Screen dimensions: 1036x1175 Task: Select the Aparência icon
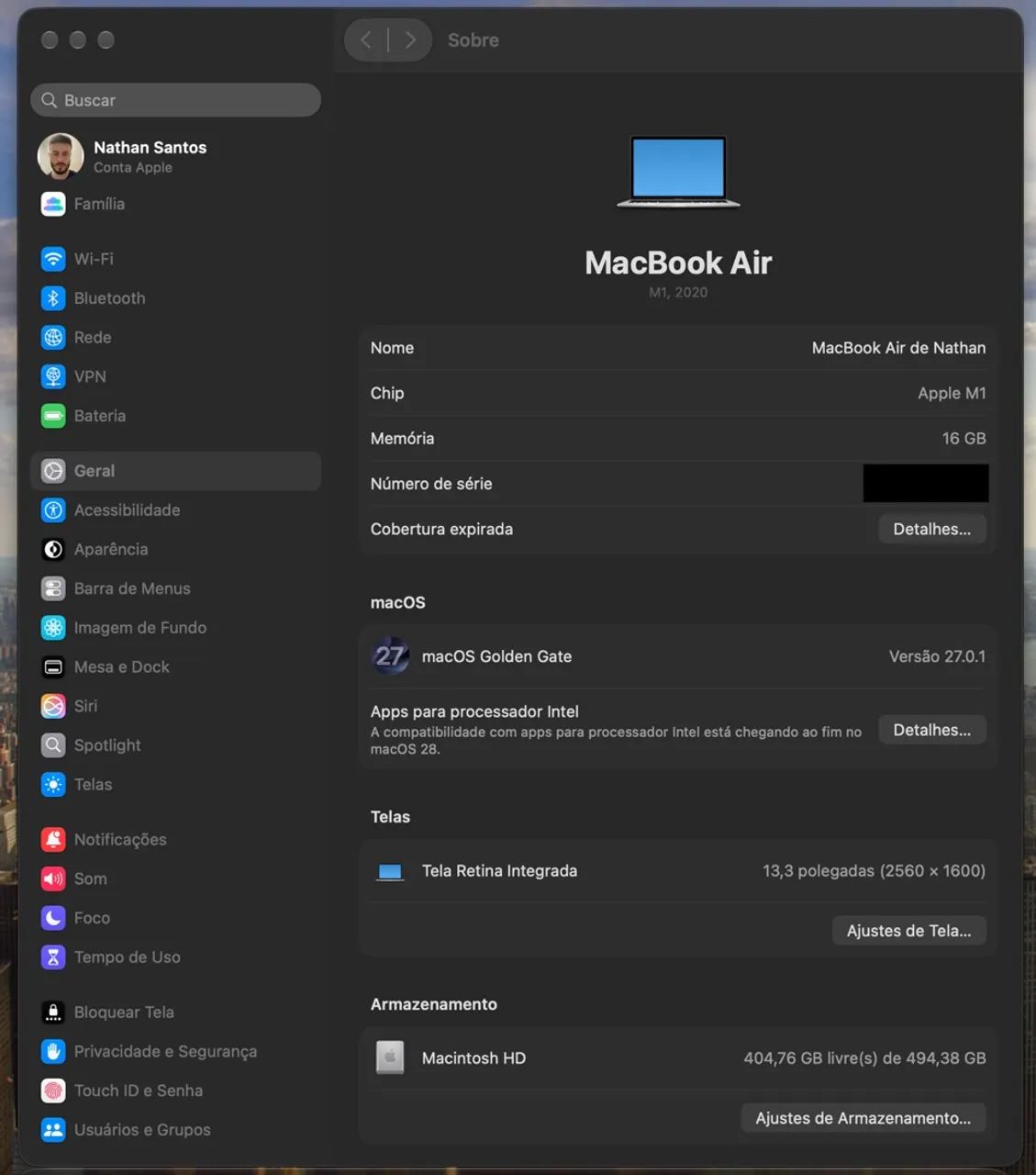pyautogui.click(x=53, y=549)
